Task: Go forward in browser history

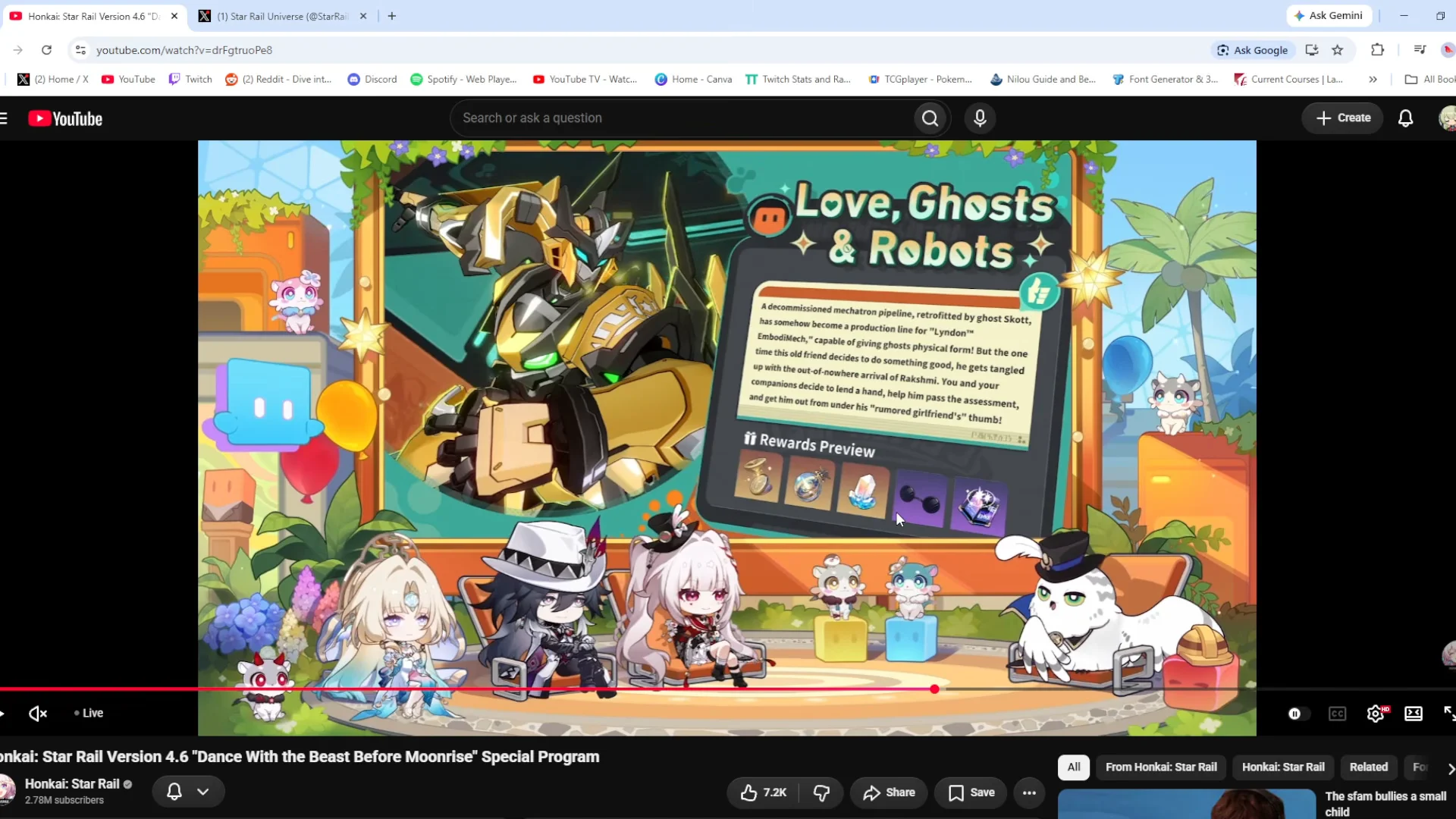Action: click(x=17, y=50)
